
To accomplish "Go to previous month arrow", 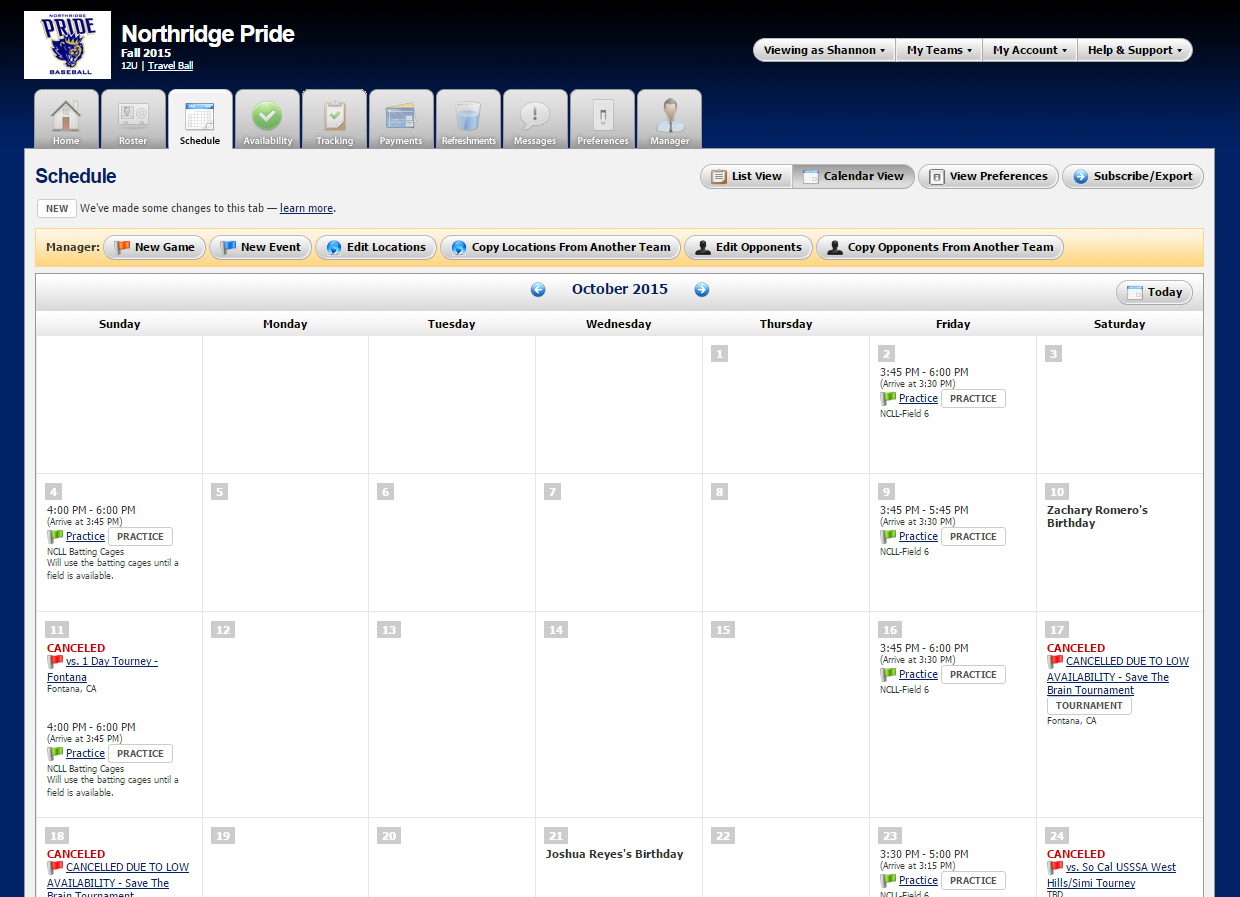I will (538, 290).
